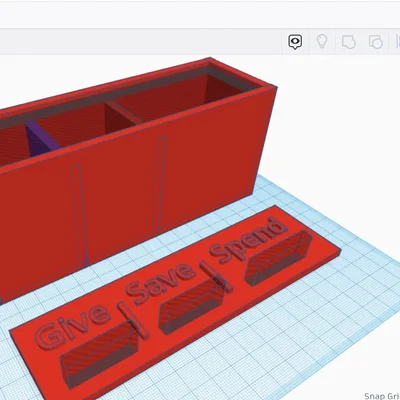The height and width of the screenshot is (400, 400).
Task: Select the 'Save' text on the lid
Action: pyautogui.click(x=160, y=283)
